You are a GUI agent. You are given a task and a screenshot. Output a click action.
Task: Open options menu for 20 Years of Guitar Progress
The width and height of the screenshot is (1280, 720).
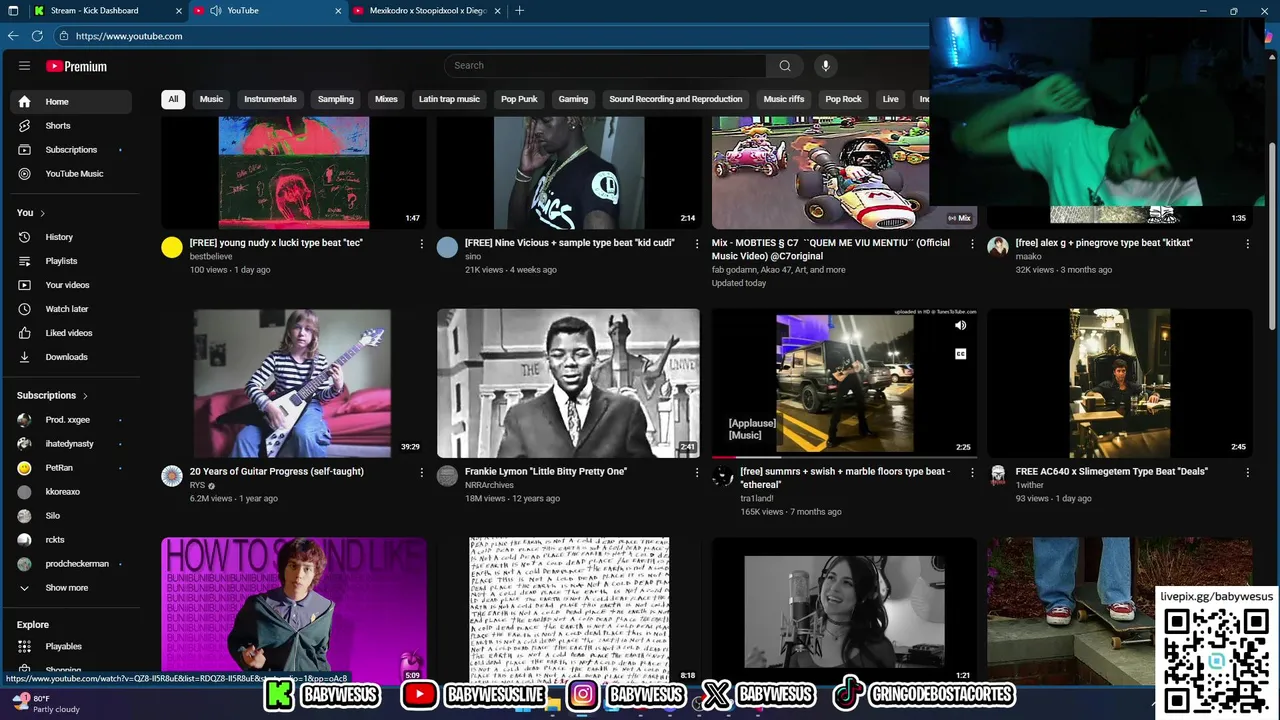[x=421, y=472]
